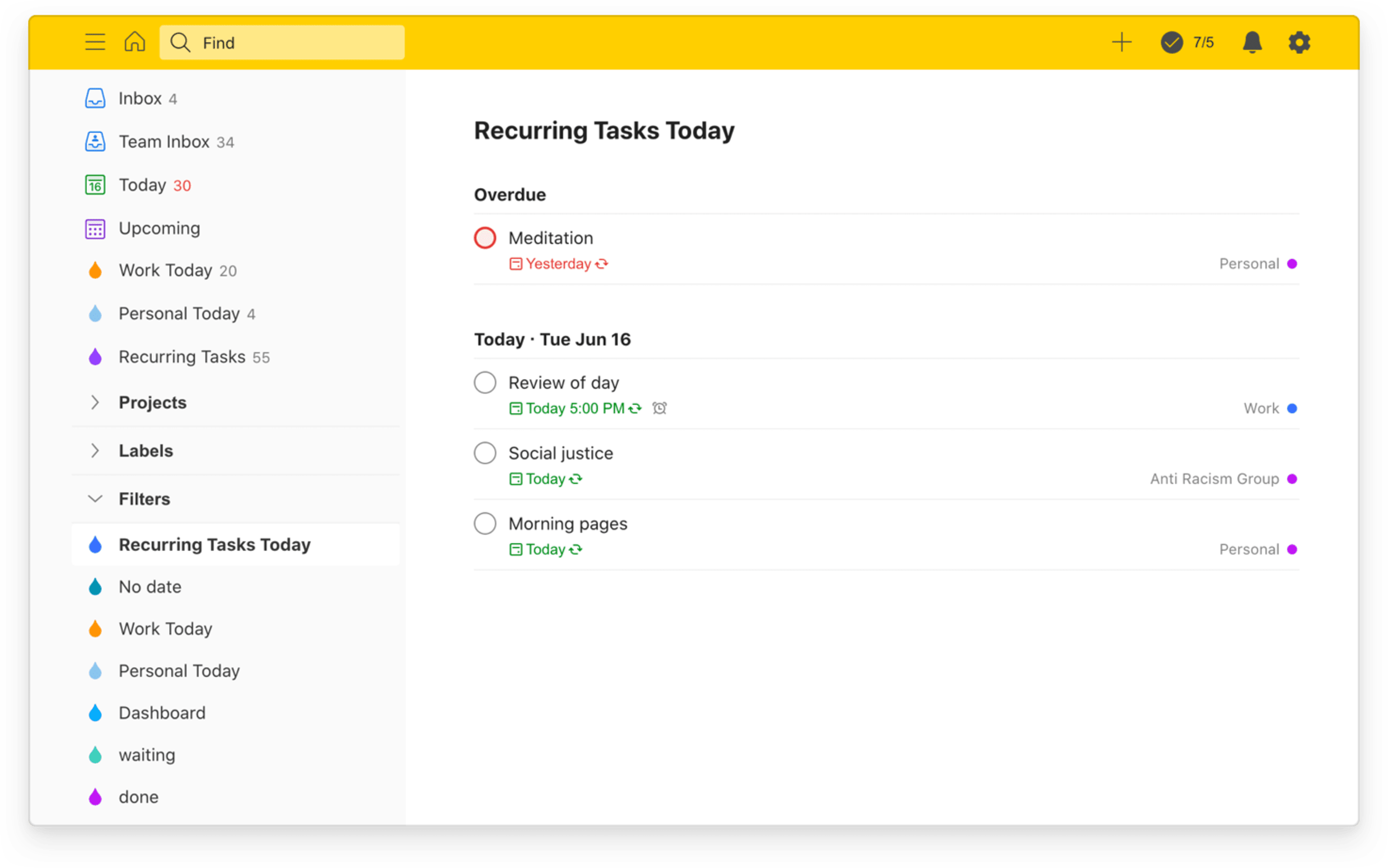Screen dimensions: 1388x868
Task: Open the Meditation task title
Action: (551, 237)
